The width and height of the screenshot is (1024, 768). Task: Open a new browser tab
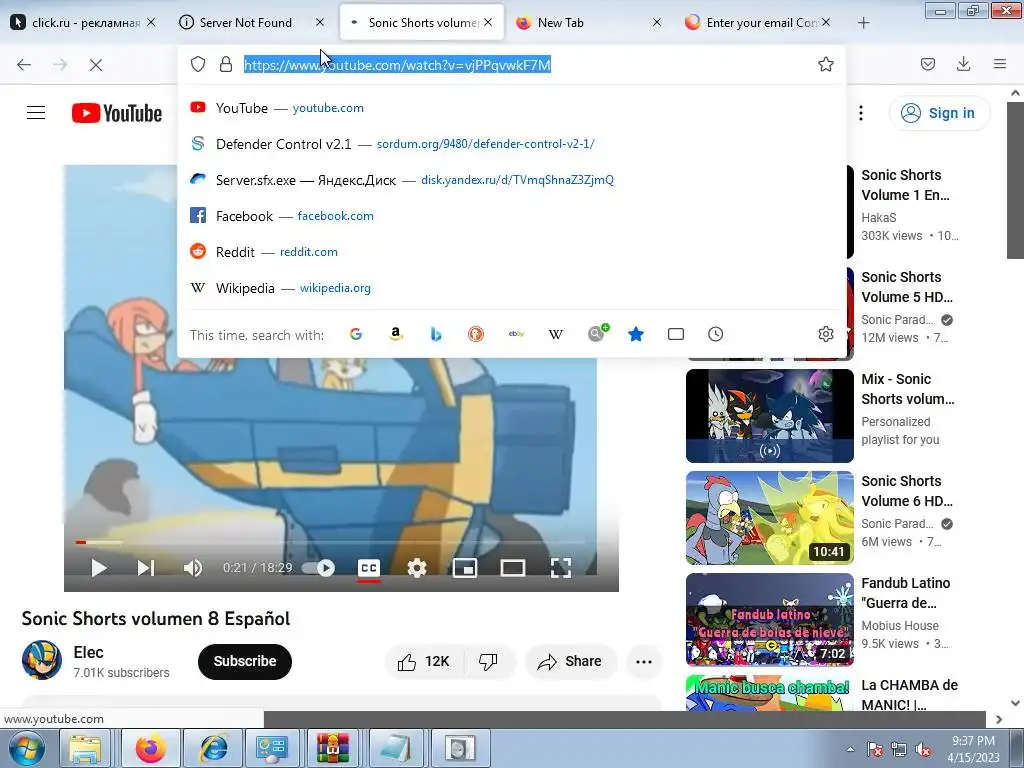[863, 23]
